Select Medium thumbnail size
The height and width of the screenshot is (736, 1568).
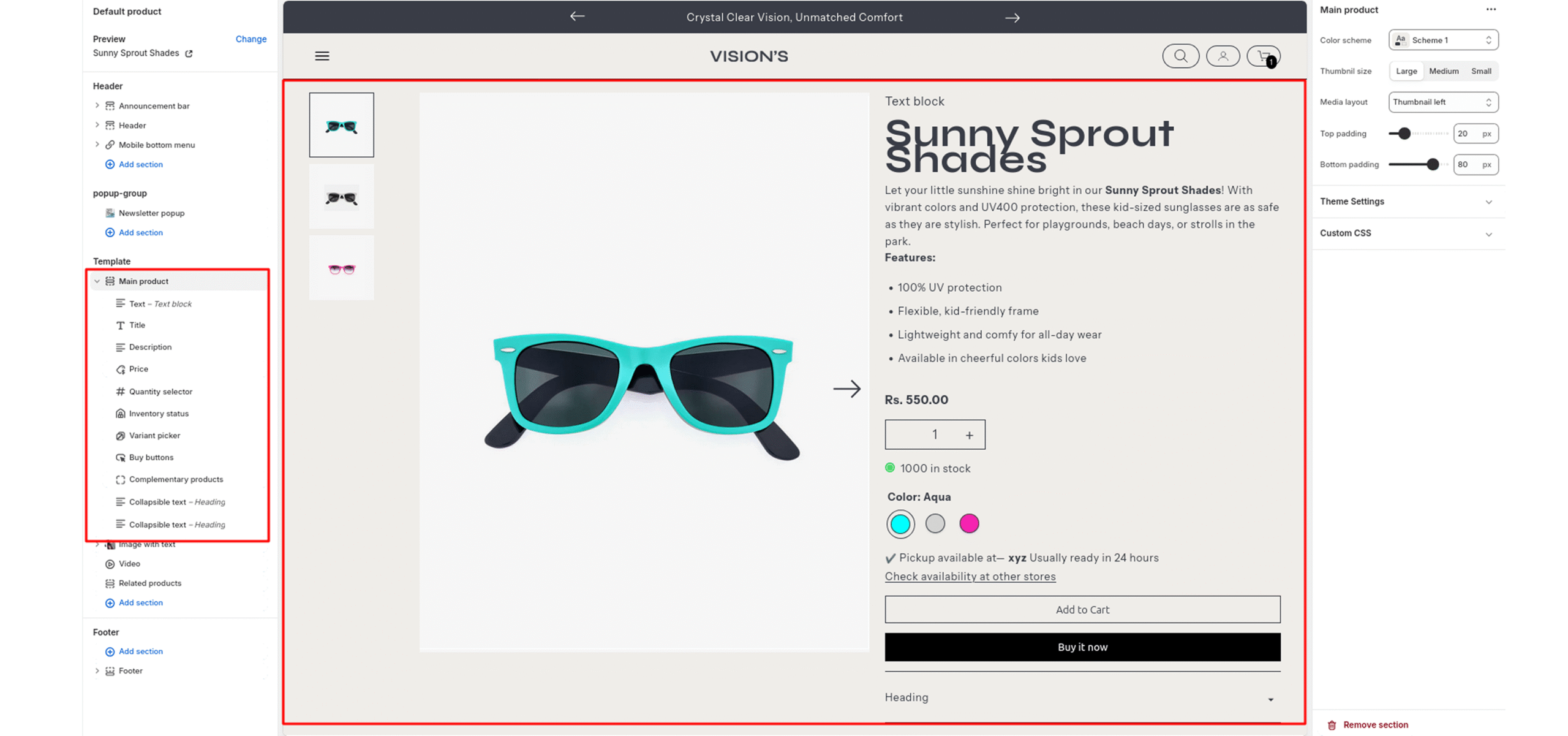[1444, 71]
